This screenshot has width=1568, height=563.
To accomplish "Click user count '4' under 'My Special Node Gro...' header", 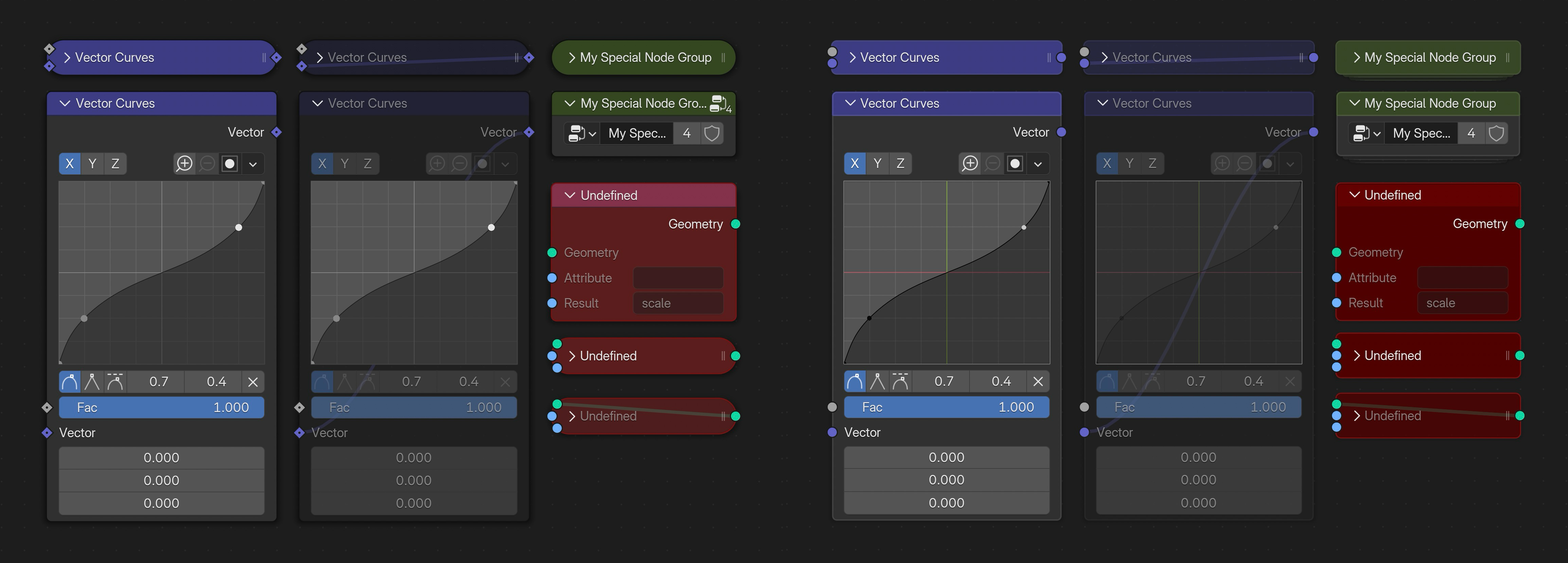I will click(686, 133).
